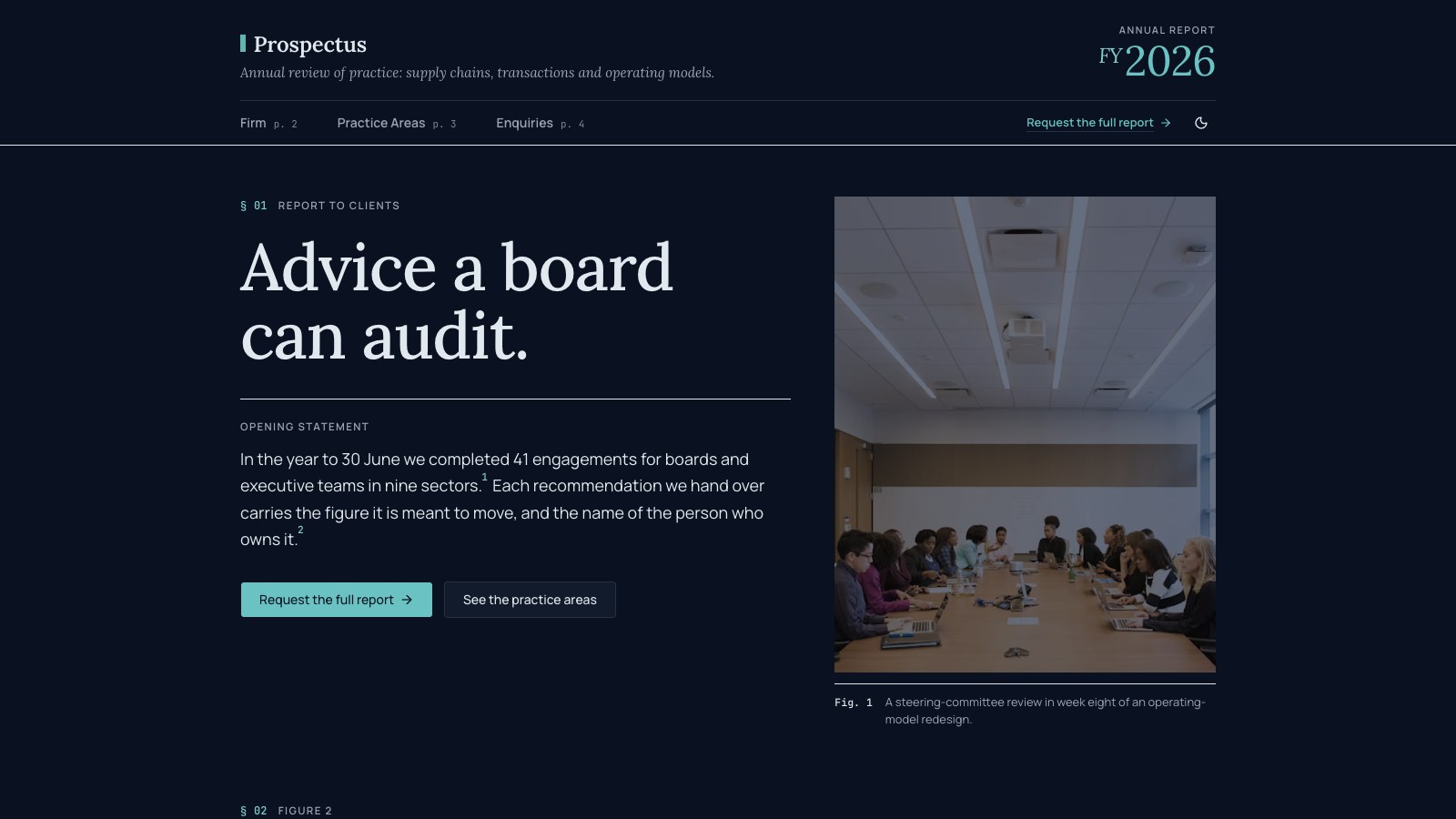This screenshot has height=819, width=1456.
Task: Open footnote 1 superscript reference
Action: [x=484, y=477]
